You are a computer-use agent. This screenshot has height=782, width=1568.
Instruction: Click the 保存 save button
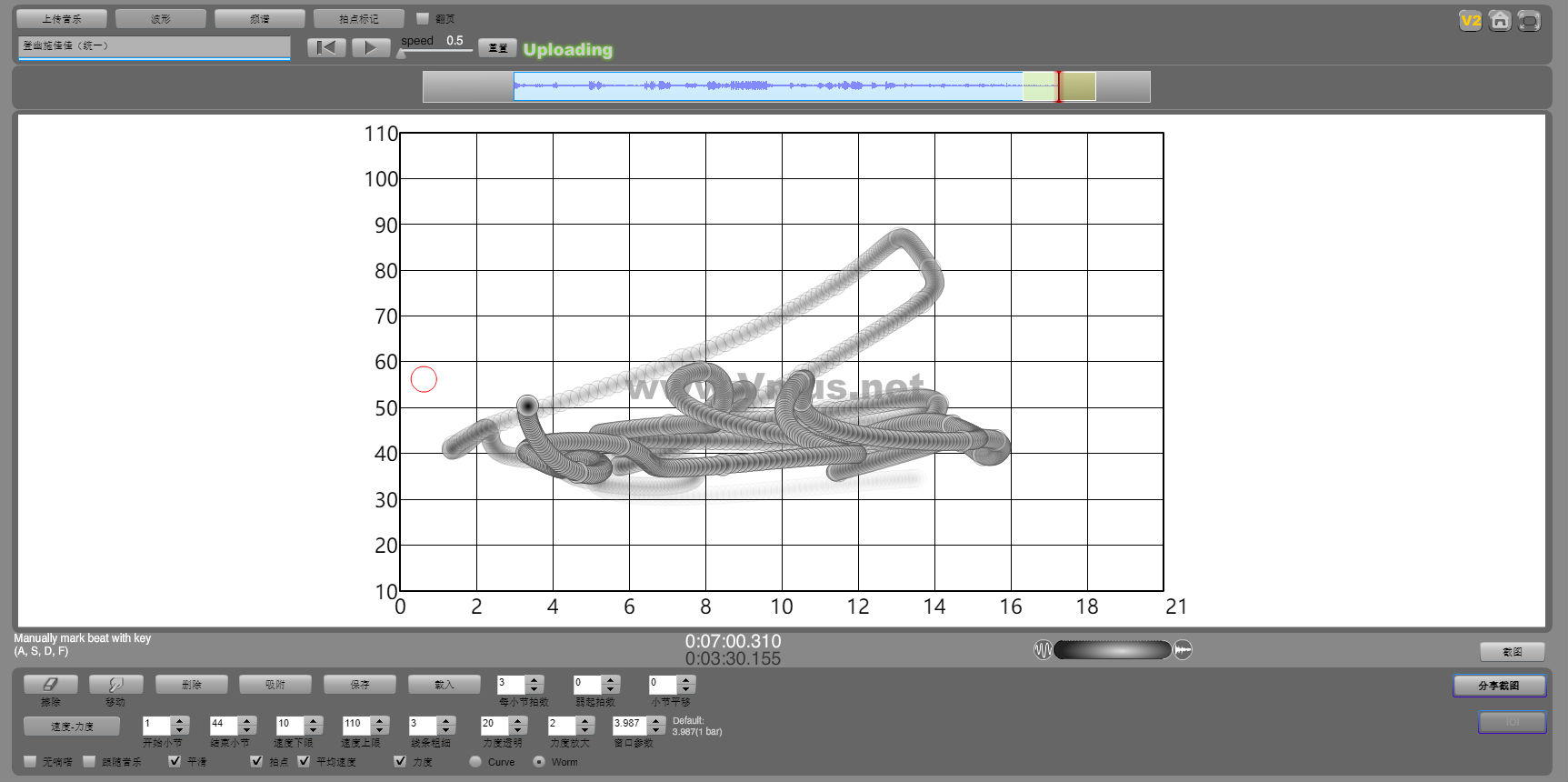click(x=360, y=685)
